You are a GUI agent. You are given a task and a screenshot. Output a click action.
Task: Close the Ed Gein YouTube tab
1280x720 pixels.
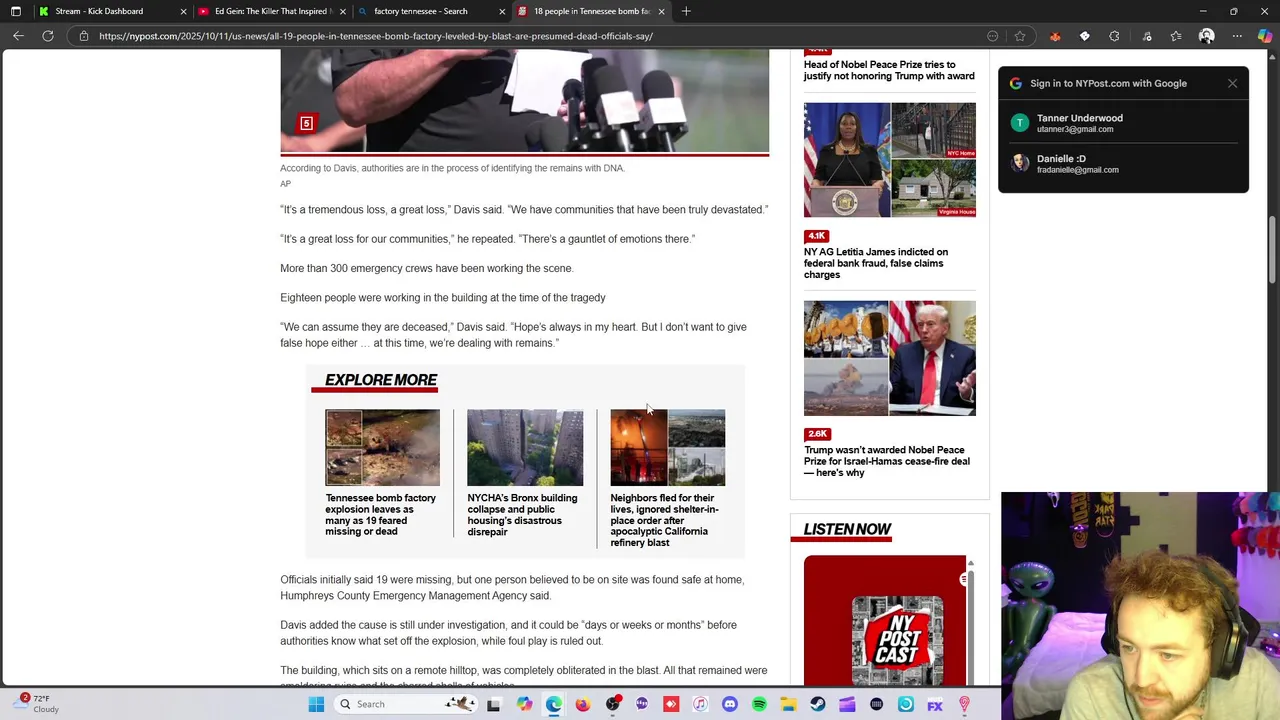[x=343, y=11]
